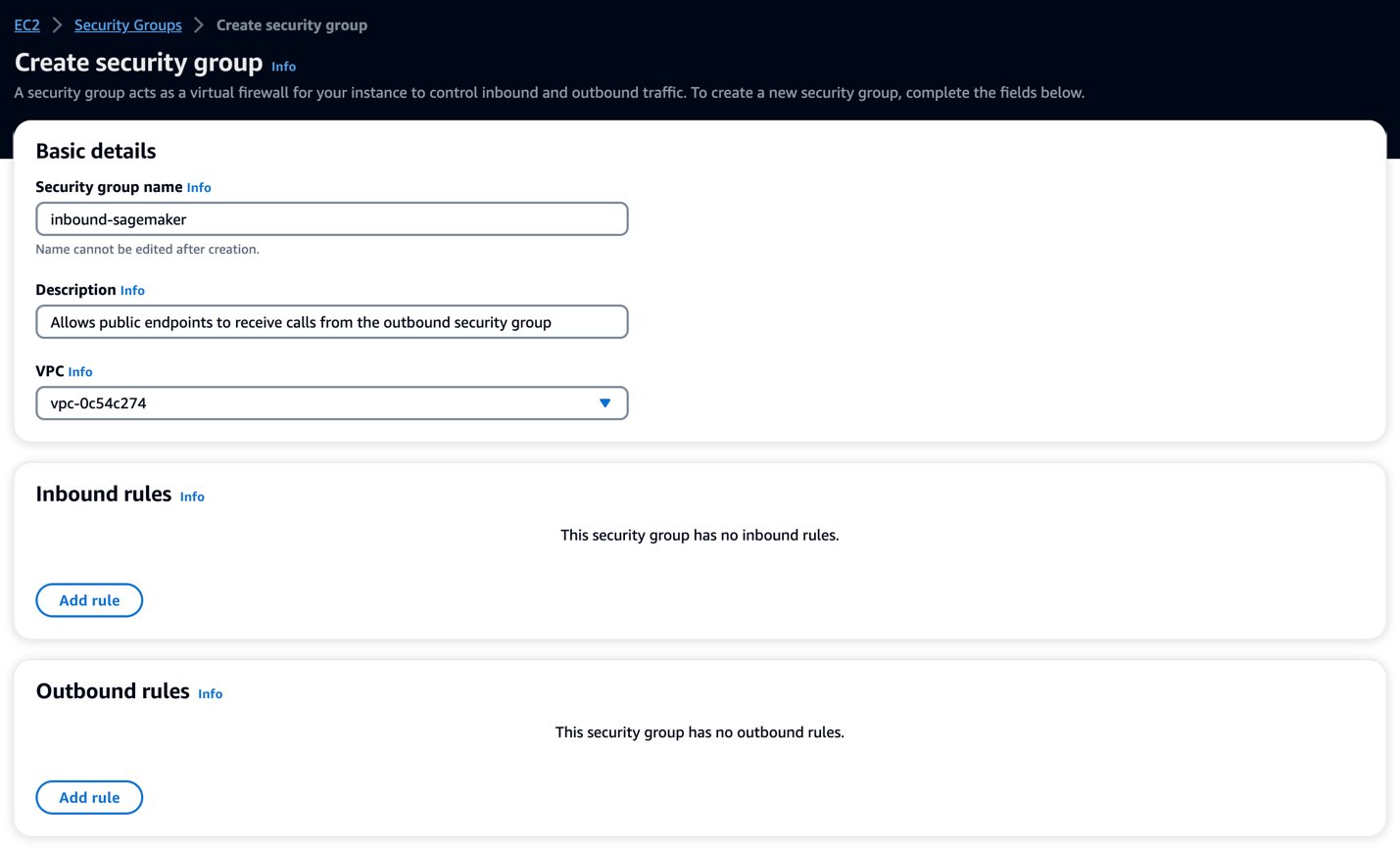The image size is (1400, 848).
Task: Click Info beside the VPC label
Action: [x=79, y=371]
